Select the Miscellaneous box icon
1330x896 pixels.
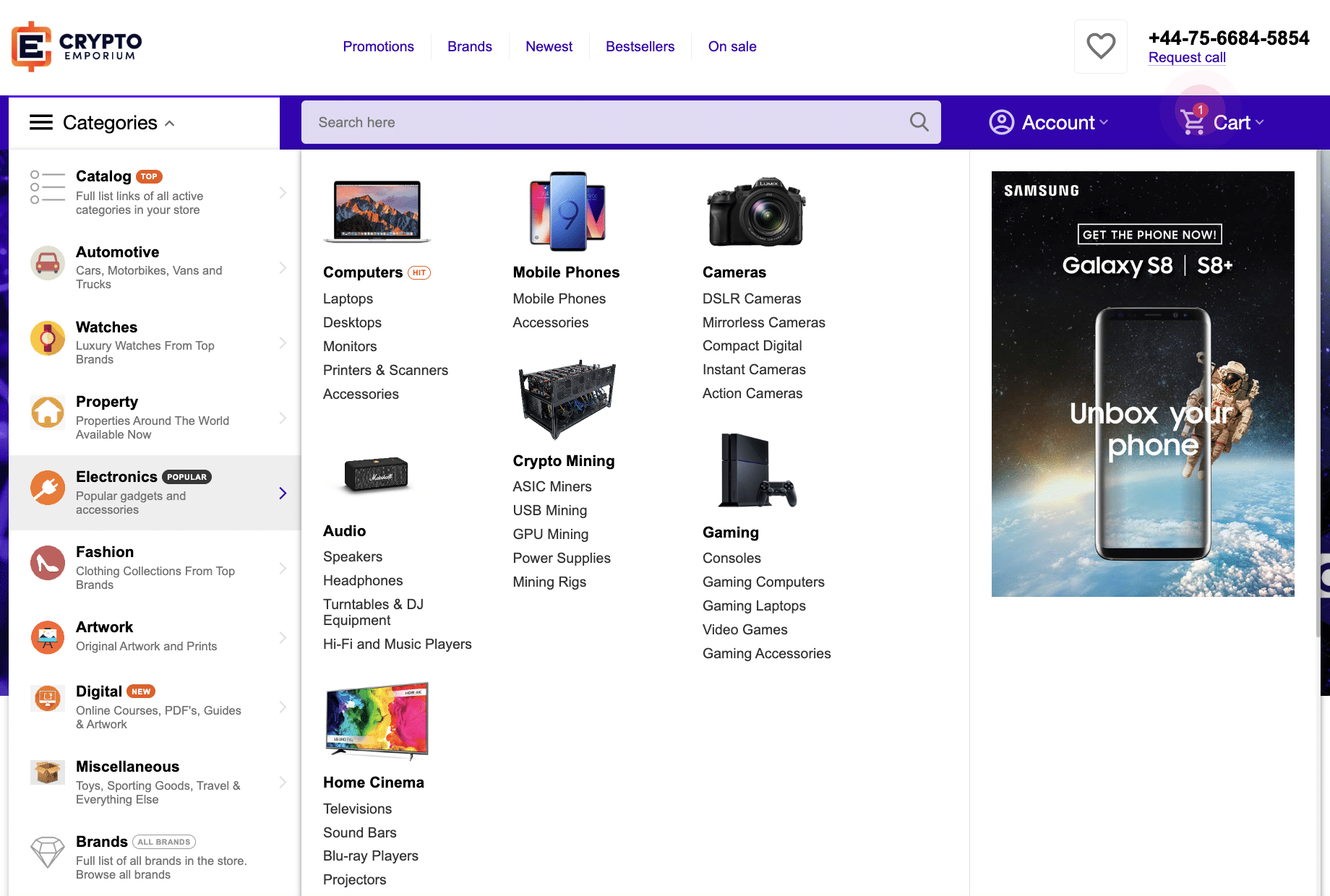pos(48,772)
